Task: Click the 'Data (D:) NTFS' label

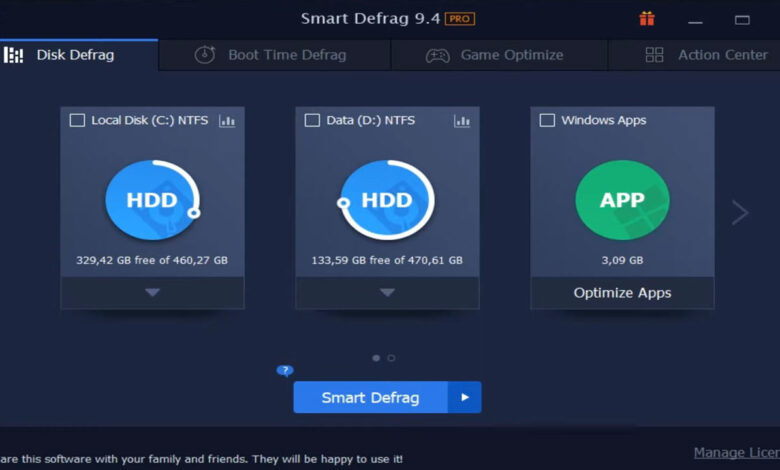Action: point(371,120)
